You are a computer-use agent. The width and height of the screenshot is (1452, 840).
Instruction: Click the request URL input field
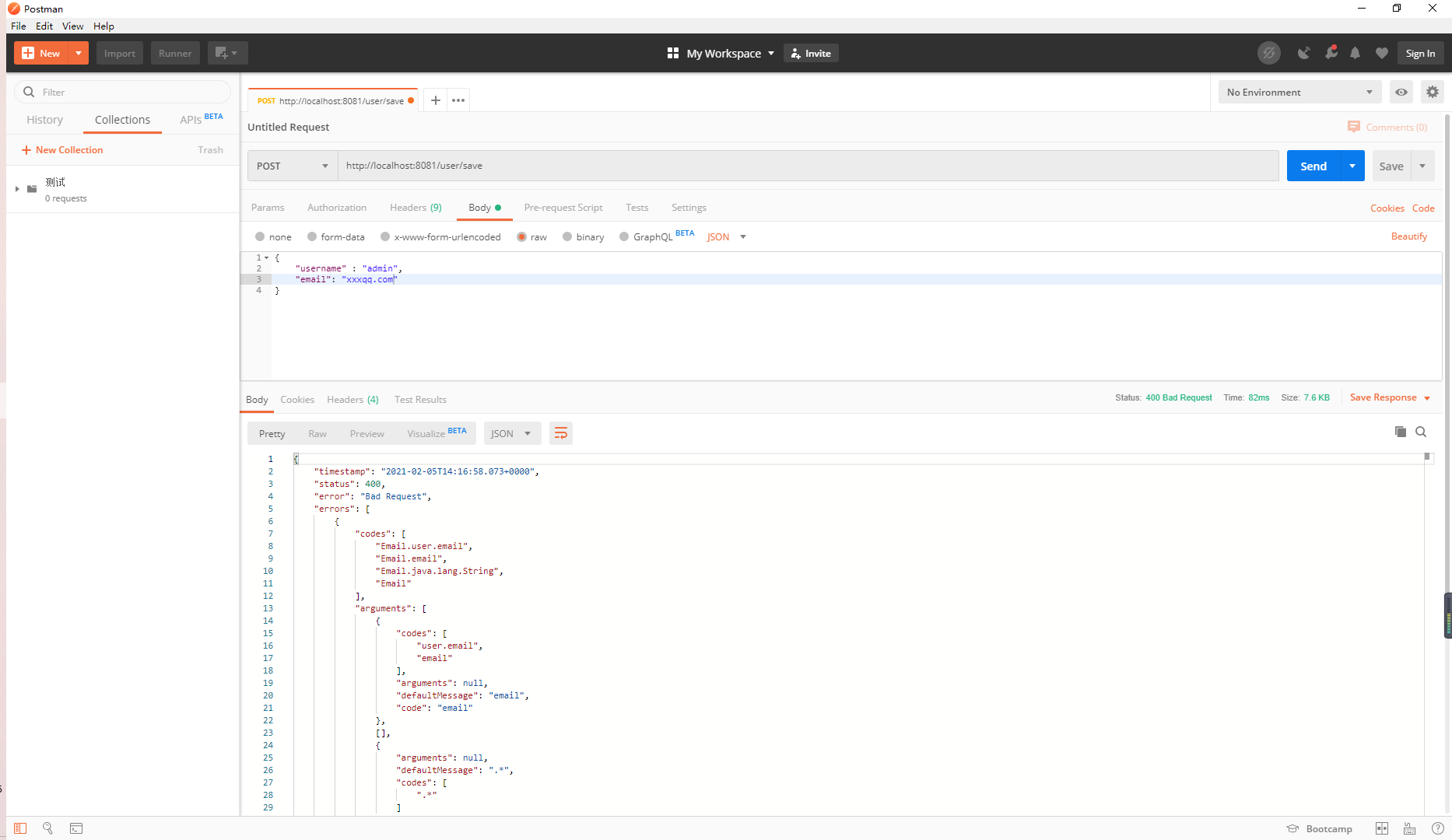coord(808,166)
